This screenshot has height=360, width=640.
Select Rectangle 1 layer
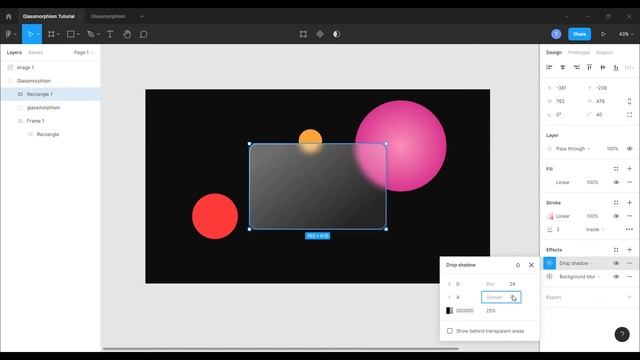tap(50, 94)
